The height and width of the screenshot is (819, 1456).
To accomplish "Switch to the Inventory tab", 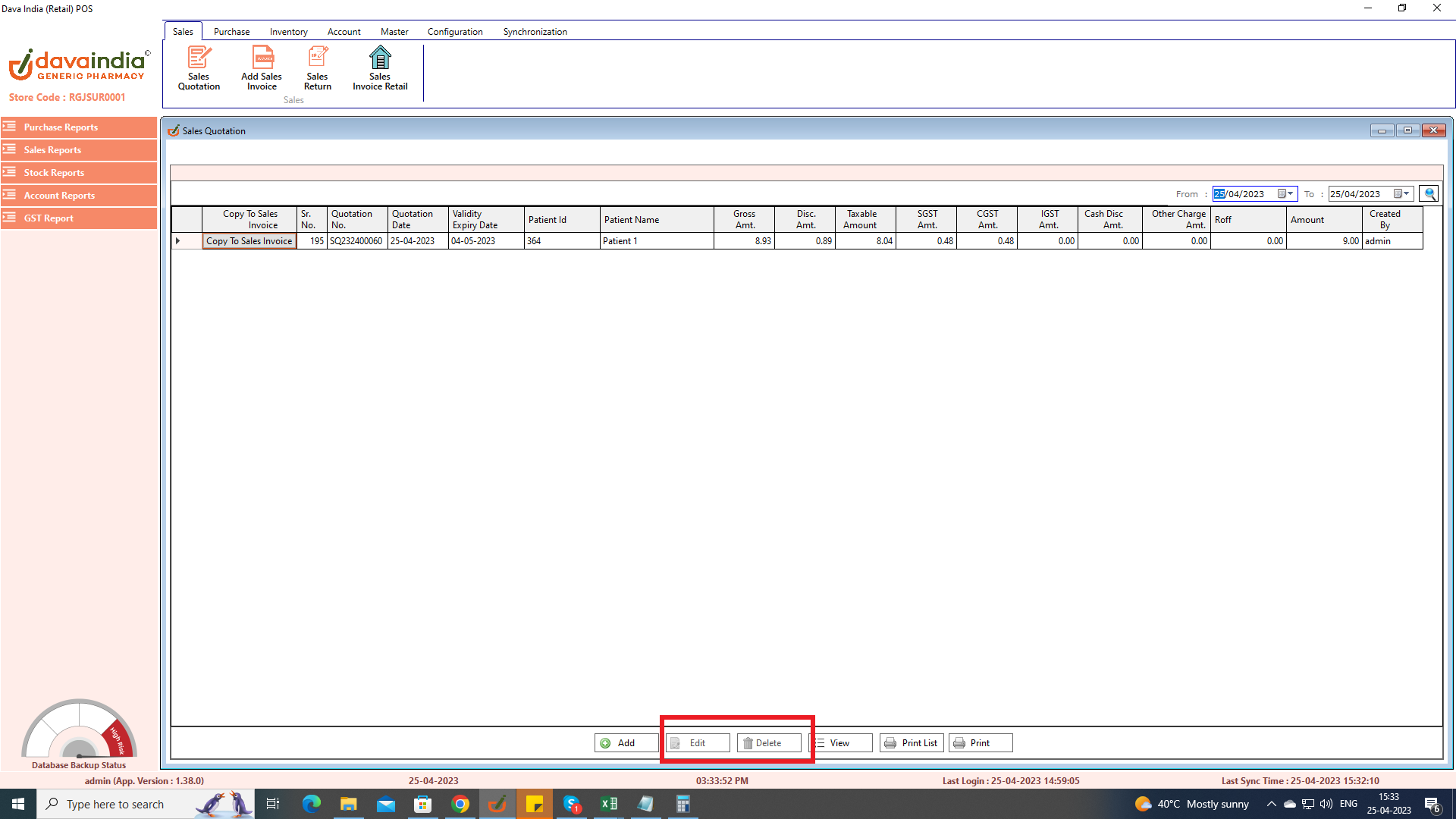I will 288,32.
